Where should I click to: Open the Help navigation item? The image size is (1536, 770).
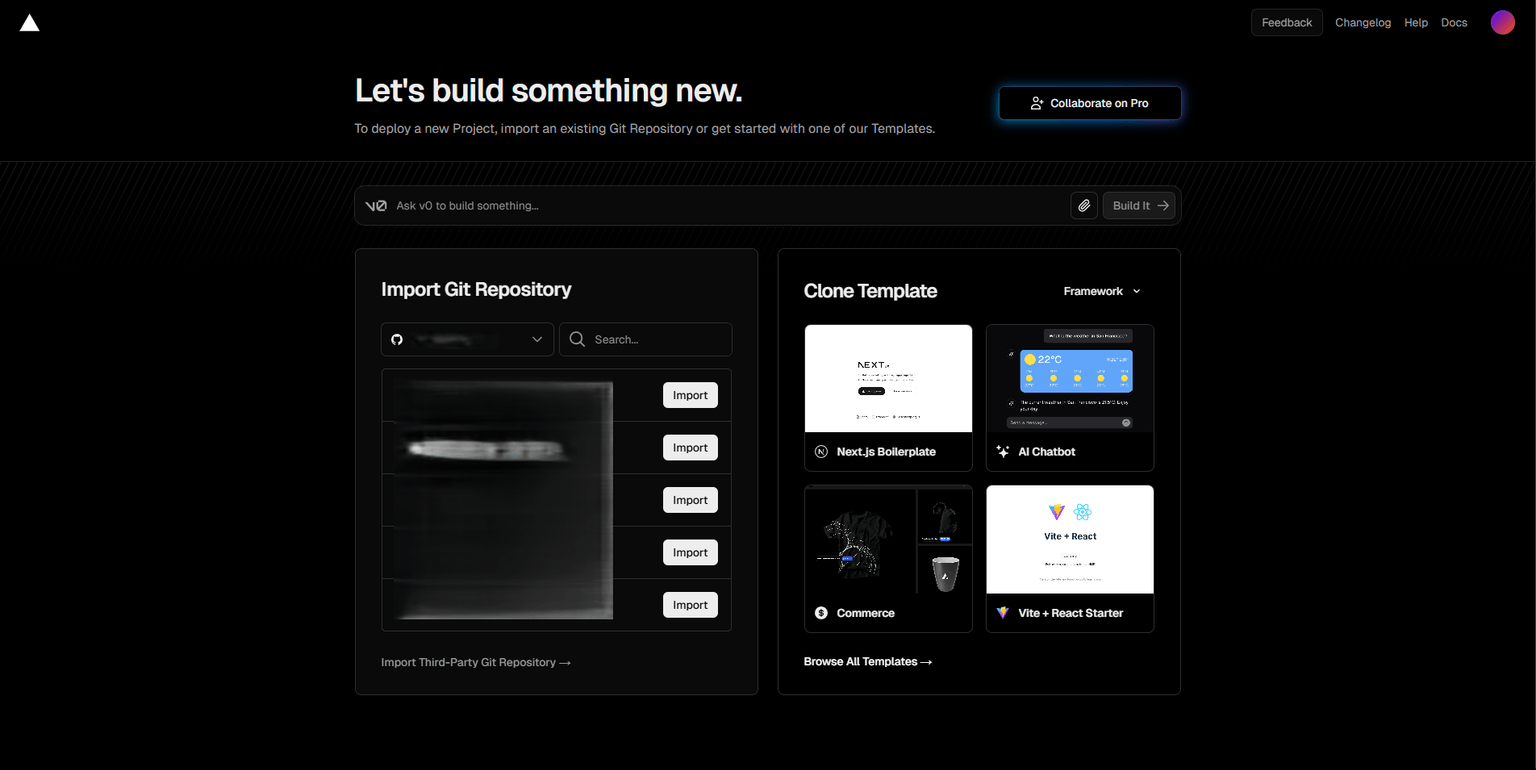click(x=1416, y=22)
